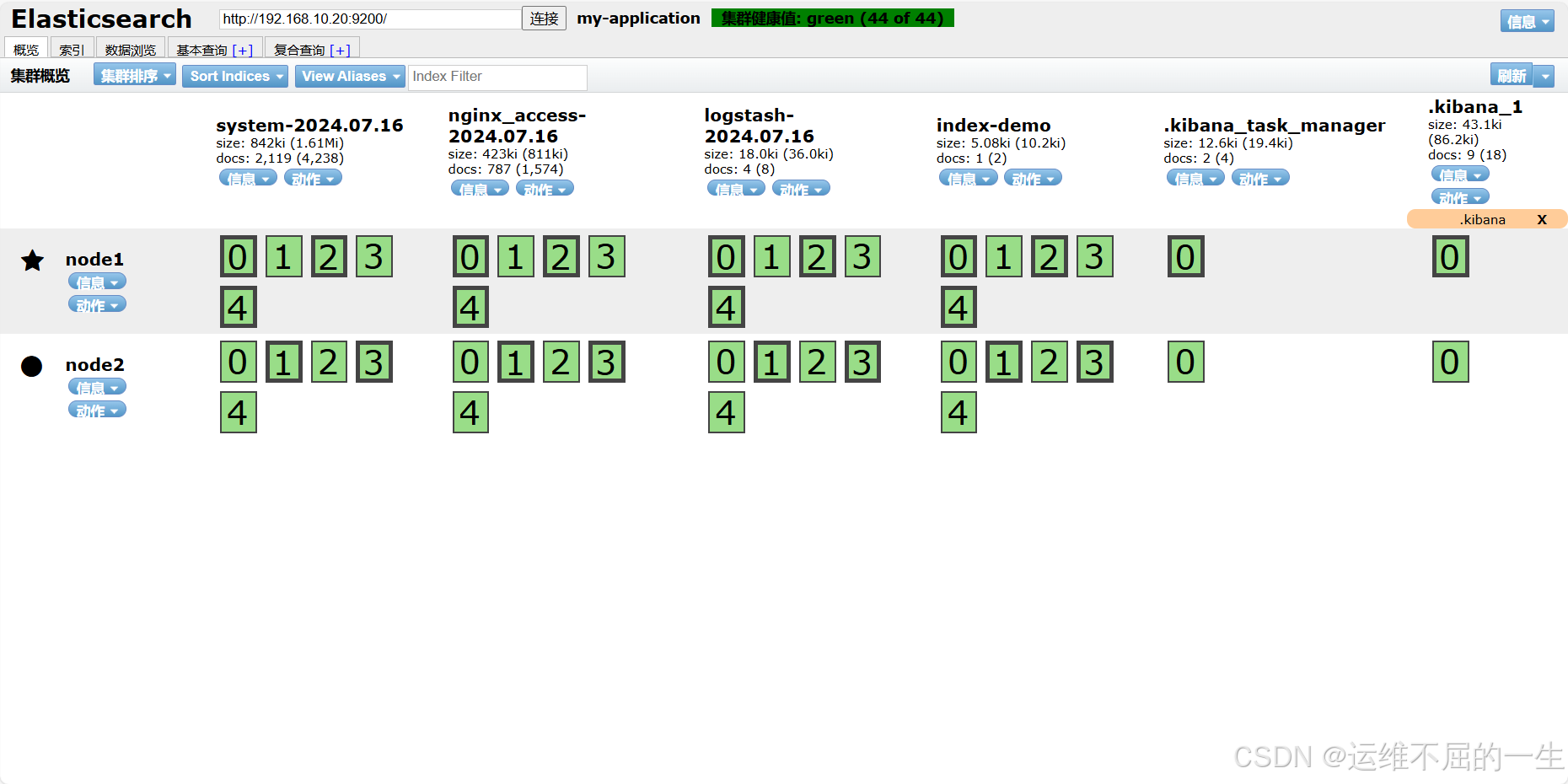This screenshot has width=1568, height=784.
Task: Open Sort Indices dropdown
Action: pyautogui.click(x=235, y=76)
